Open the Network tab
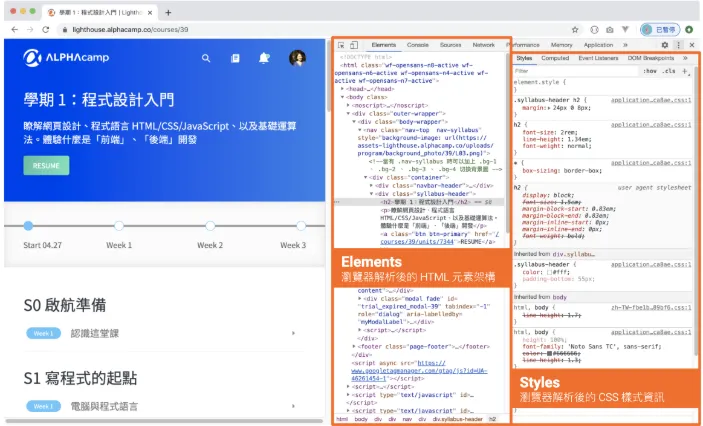This screenshot has height=426, width=703. pos(483,45)
